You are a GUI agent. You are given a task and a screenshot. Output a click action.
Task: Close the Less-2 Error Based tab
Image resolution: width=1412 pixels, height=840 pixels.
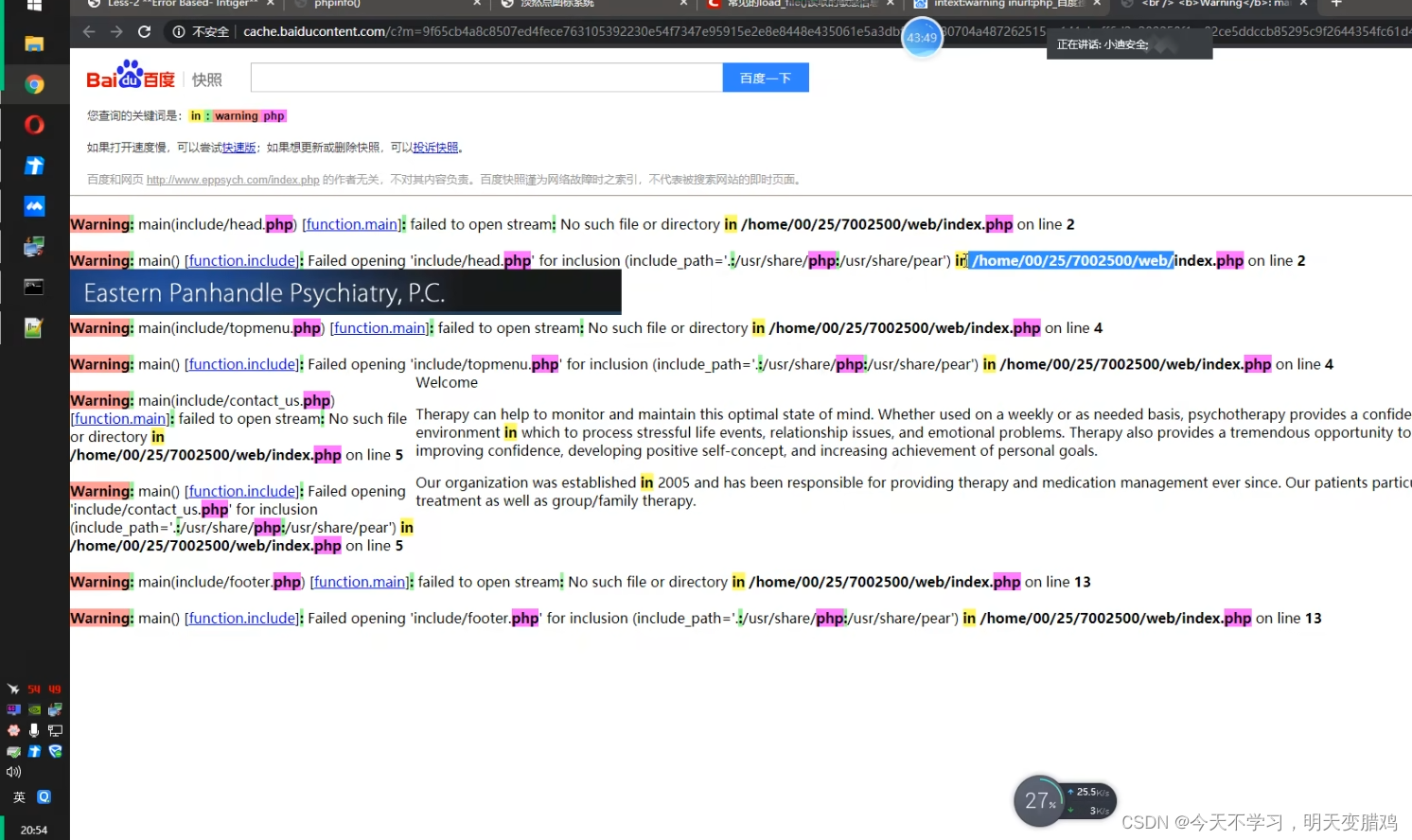click(x=271, y=4)
